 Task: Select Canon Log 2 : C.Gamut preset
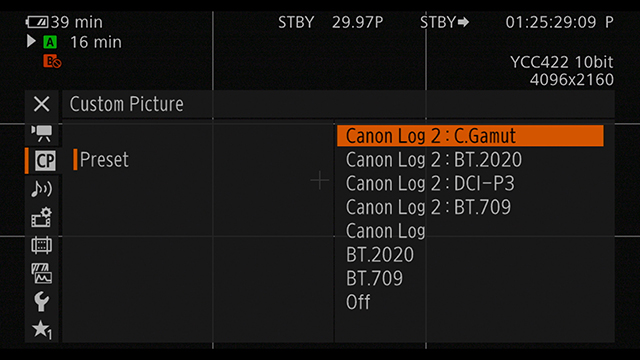click(x=470, y=136)
